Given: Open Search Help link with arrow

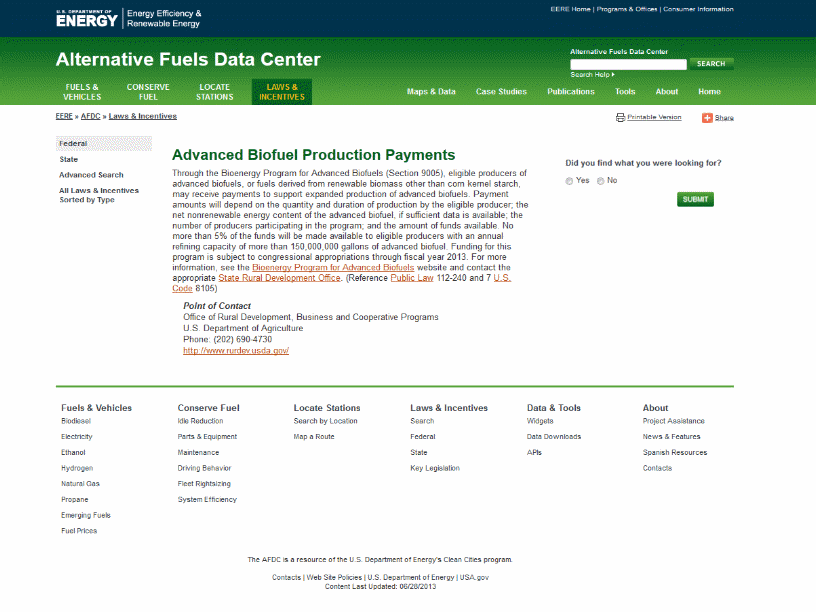Looking at the screenshot, I should 592,75.
